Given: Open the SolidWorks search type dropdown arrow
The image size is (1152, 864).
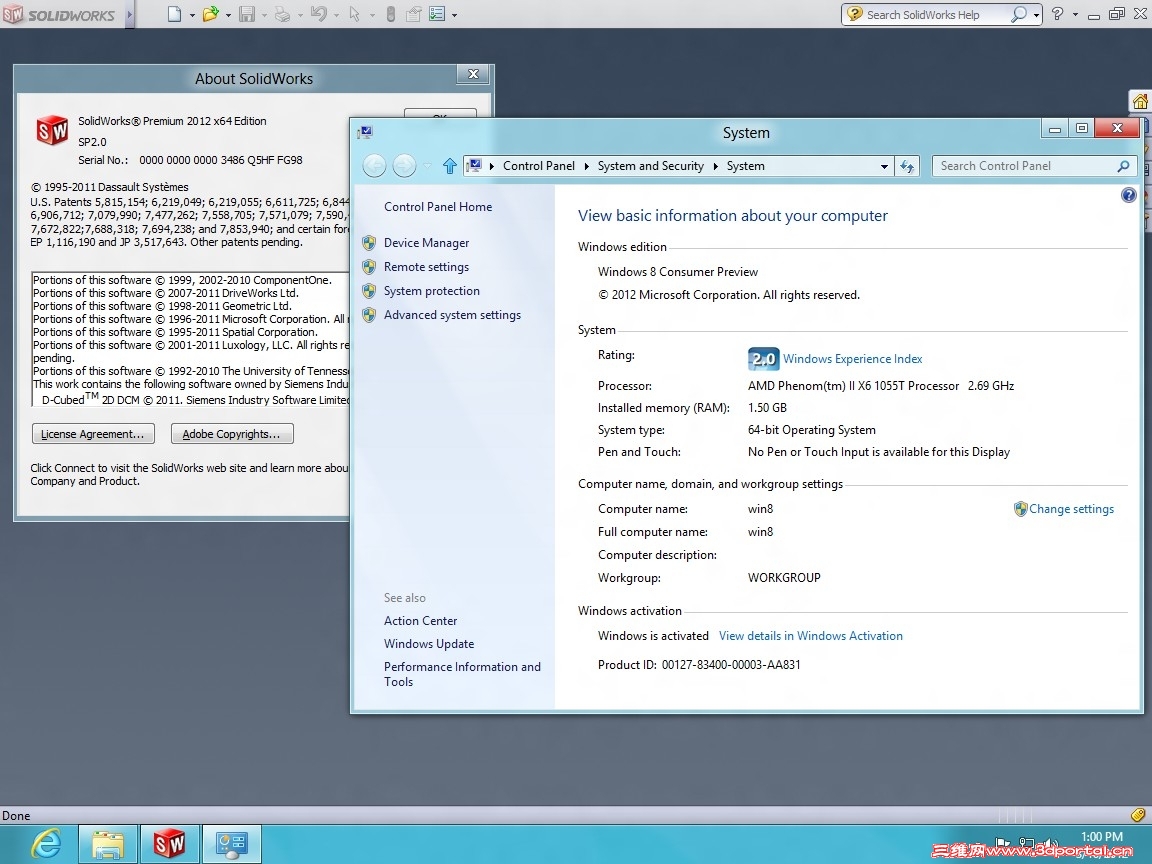Looking at the screenshot, I should click(1036, 15).
